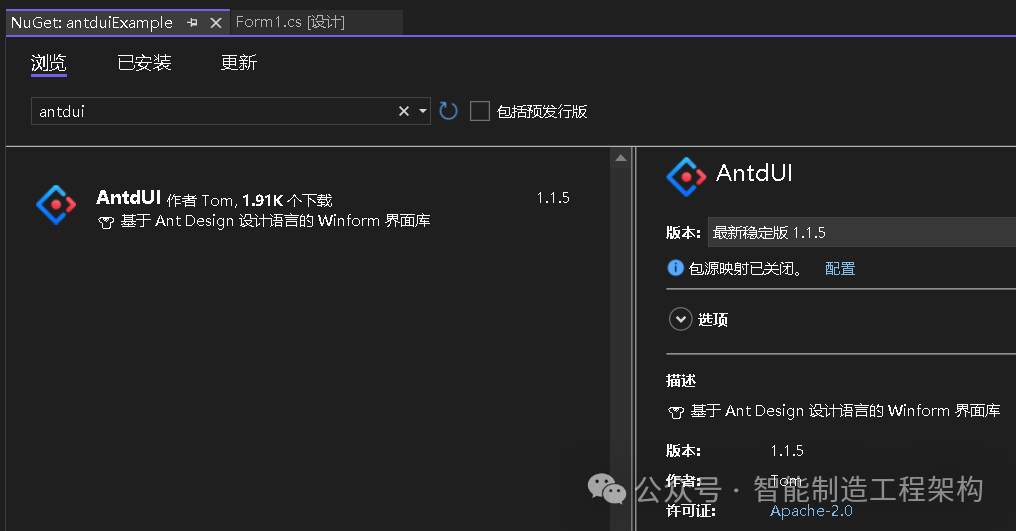Pin the NuGet: antduiExample tab
1016x531 pixels.
pyautogui.click(x=192, y=23)
